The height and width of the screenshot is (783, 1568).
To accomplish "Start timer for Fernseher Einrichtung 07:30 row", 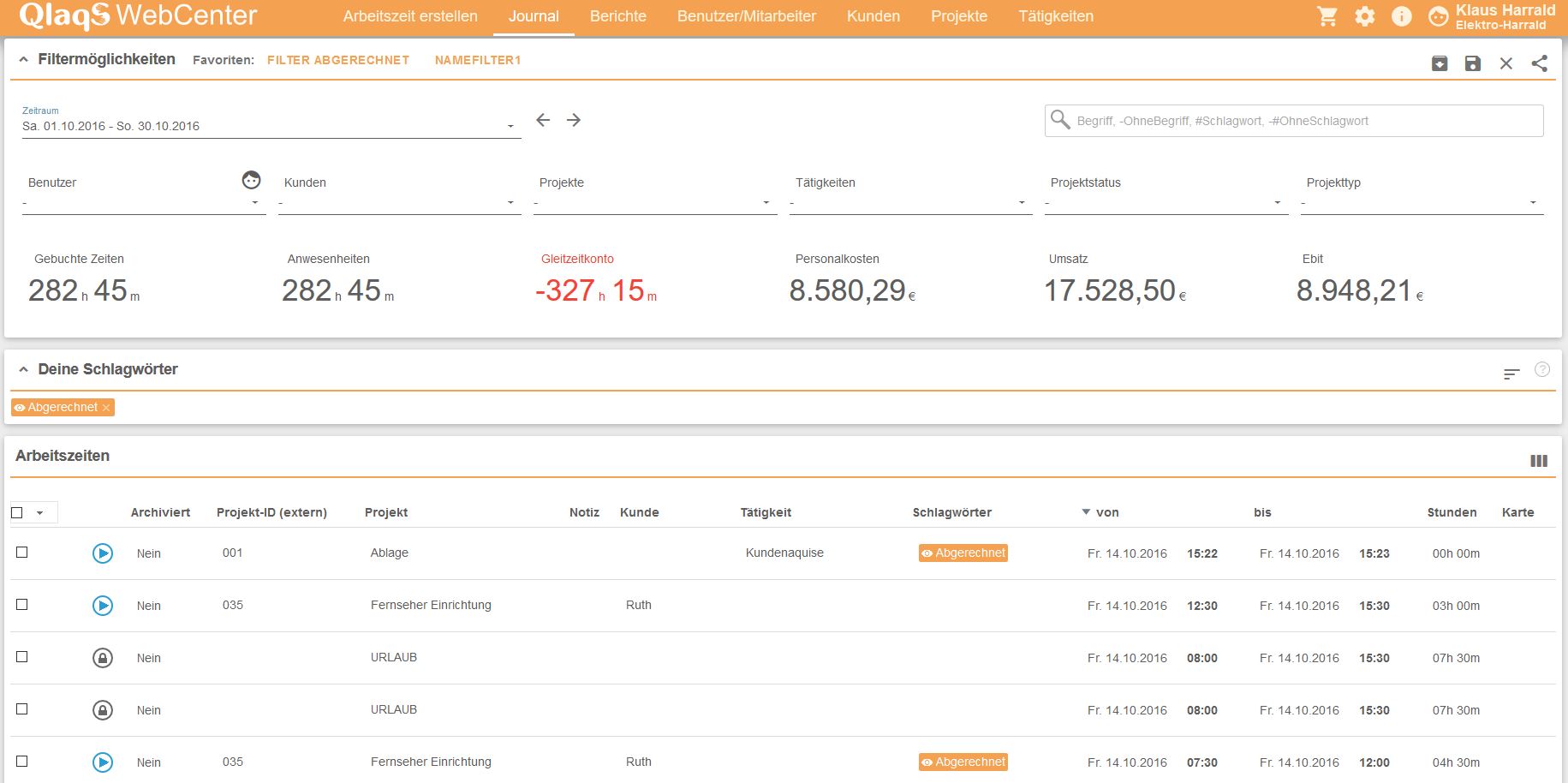I will pos(103,762).
